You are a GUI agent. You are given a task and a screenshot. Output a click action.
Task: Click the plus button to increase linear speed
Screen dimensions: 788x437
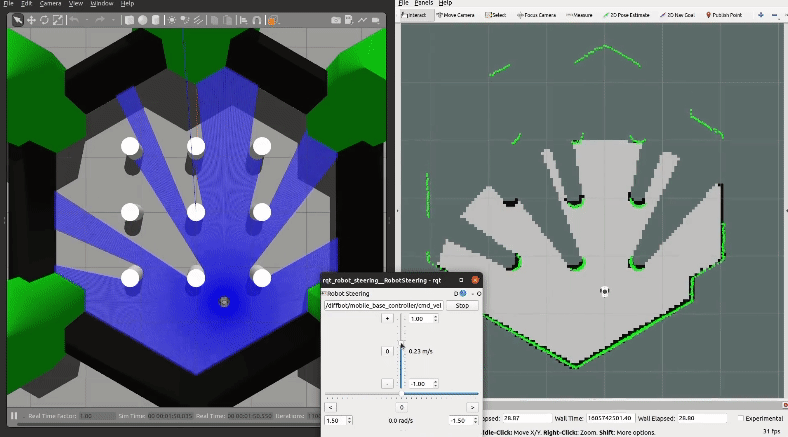tap(387, 319)
